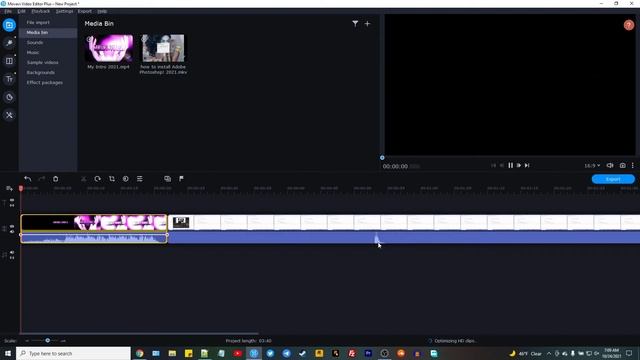Open the Settings menu

[64, 11]
